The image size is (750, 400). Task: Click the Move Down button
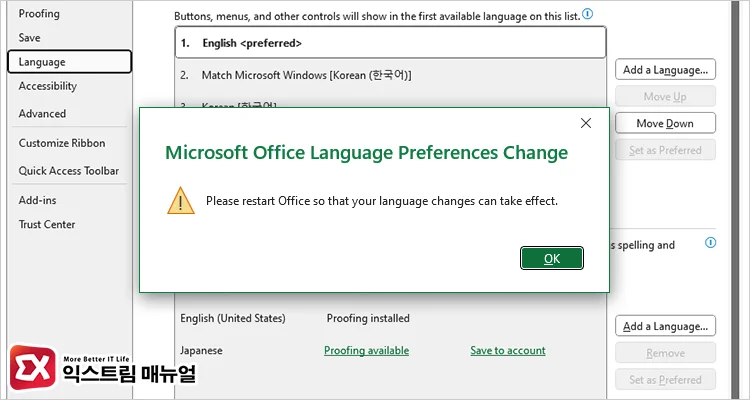pos(665,124)
